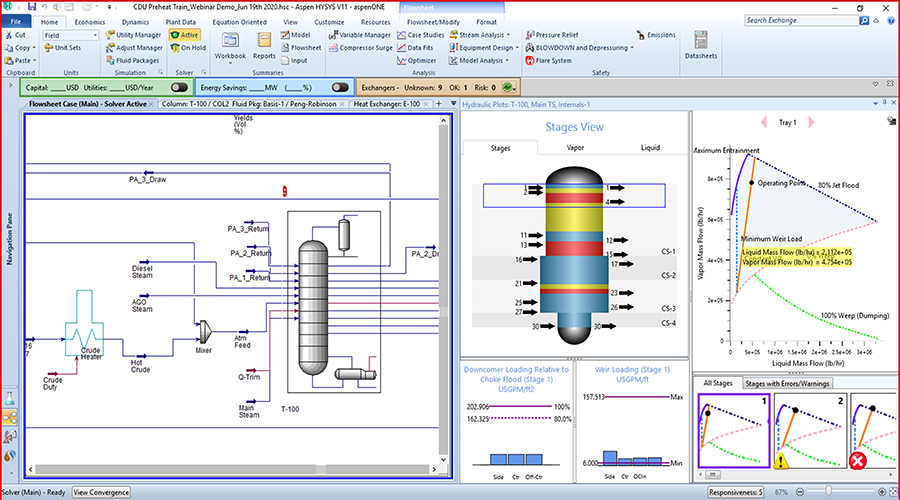Select the Mixer unit on flowsheet

point(205,331)
